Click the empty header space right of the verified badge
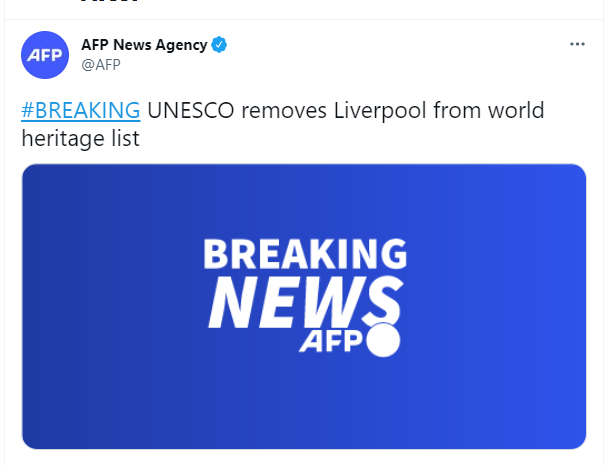605x465 pixels. 400,45
